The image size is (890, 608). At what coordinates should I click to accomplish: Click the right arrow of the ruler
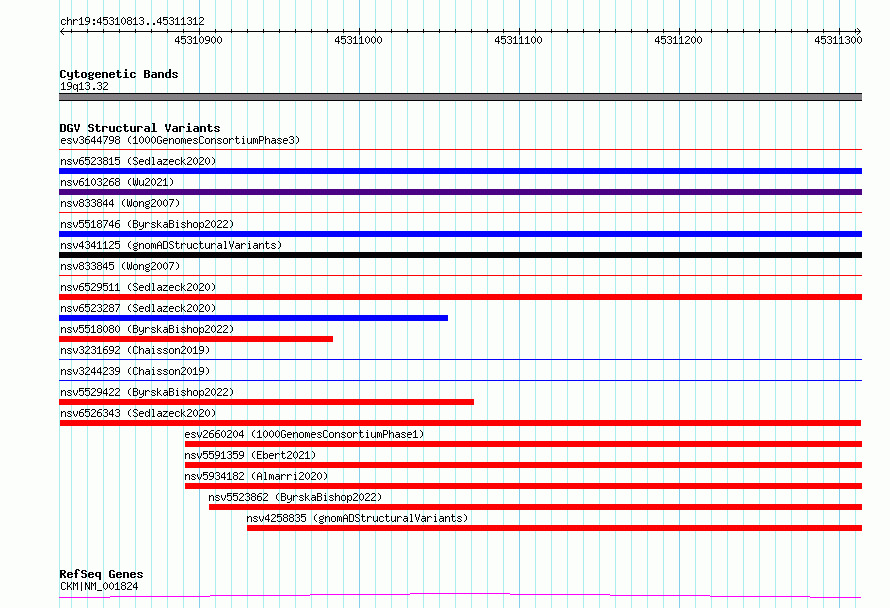click(x=858, y=31)
